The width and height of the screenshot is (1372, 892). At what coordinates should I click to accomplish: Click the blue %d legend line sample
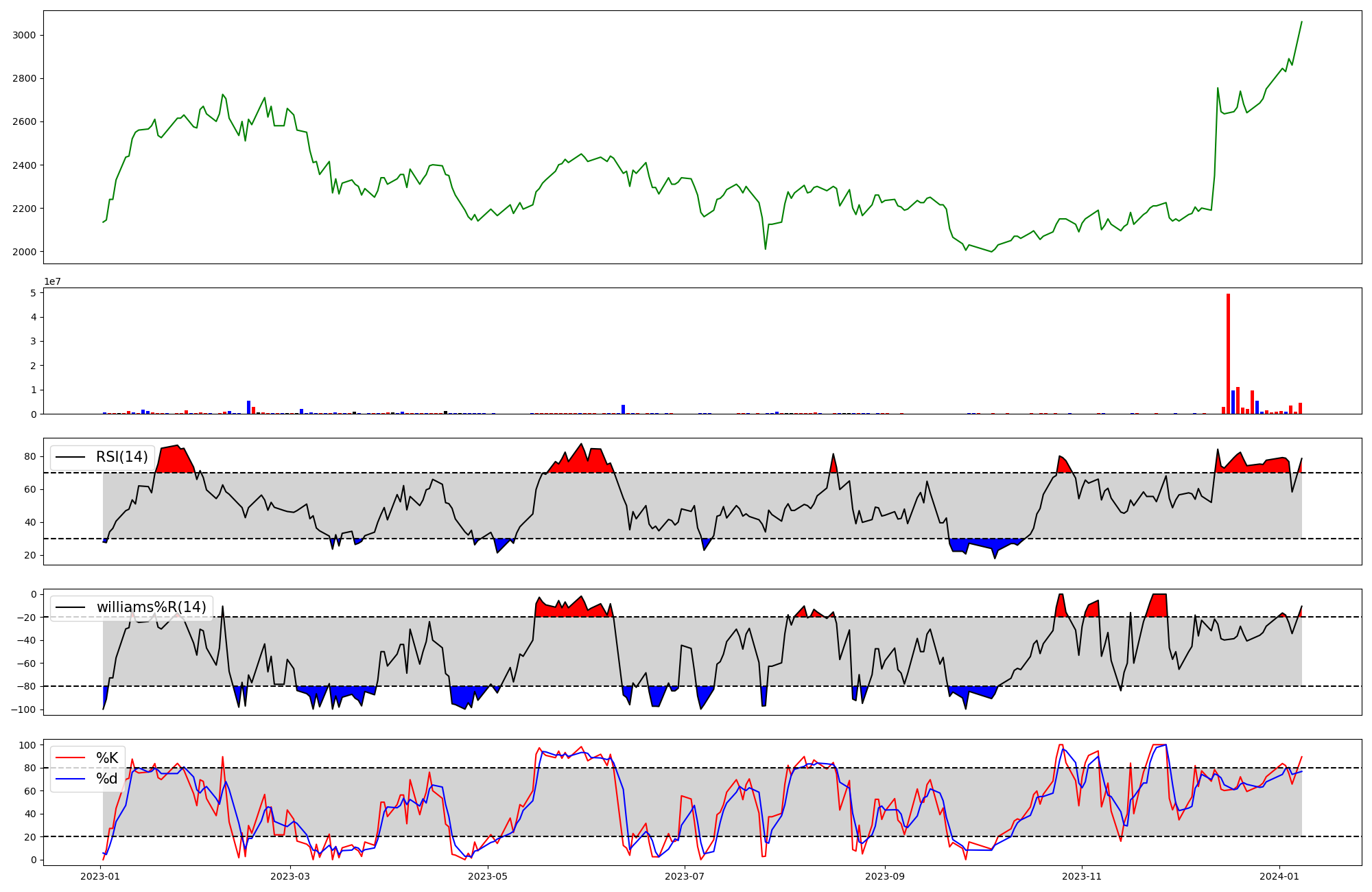(x=71, y=779)
